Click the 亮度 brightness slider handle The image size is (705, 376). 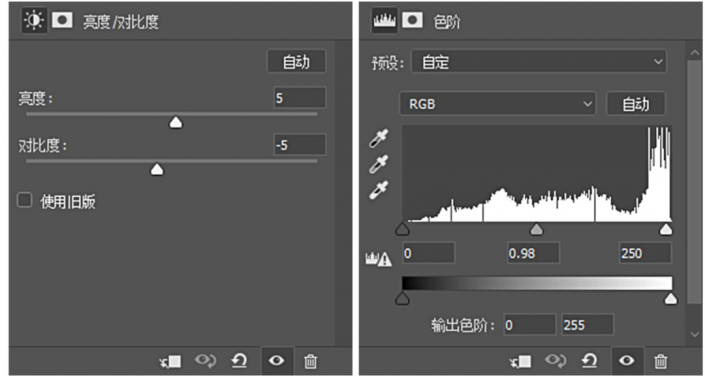click(176, 122)
